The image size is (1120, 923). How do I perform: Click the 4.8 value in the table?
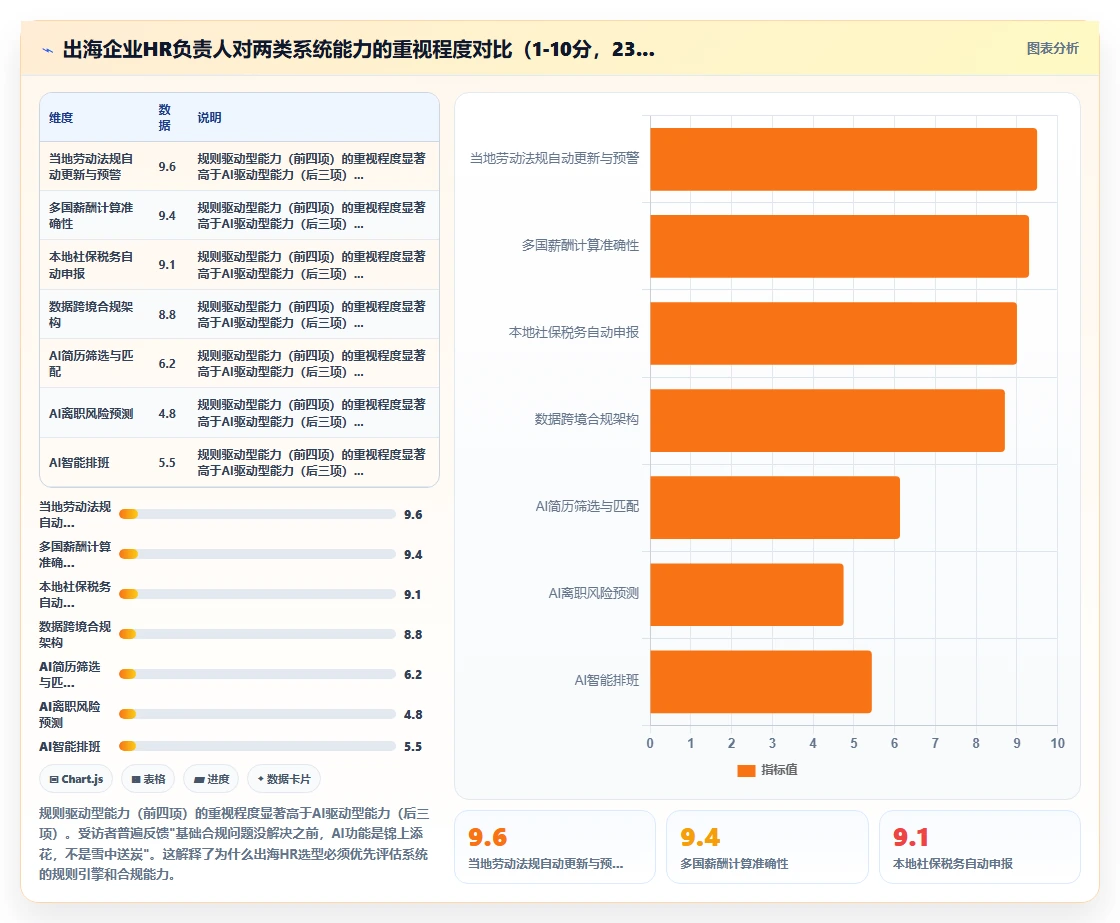[x=167, y=414]
